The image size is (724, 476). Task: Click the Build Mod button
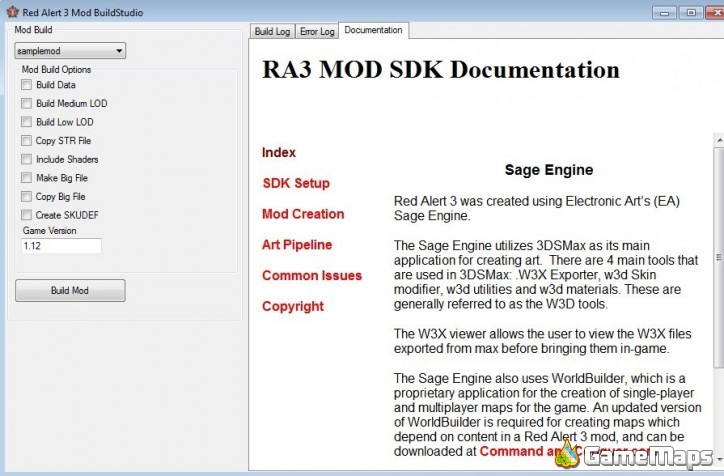tap(70, 290)
